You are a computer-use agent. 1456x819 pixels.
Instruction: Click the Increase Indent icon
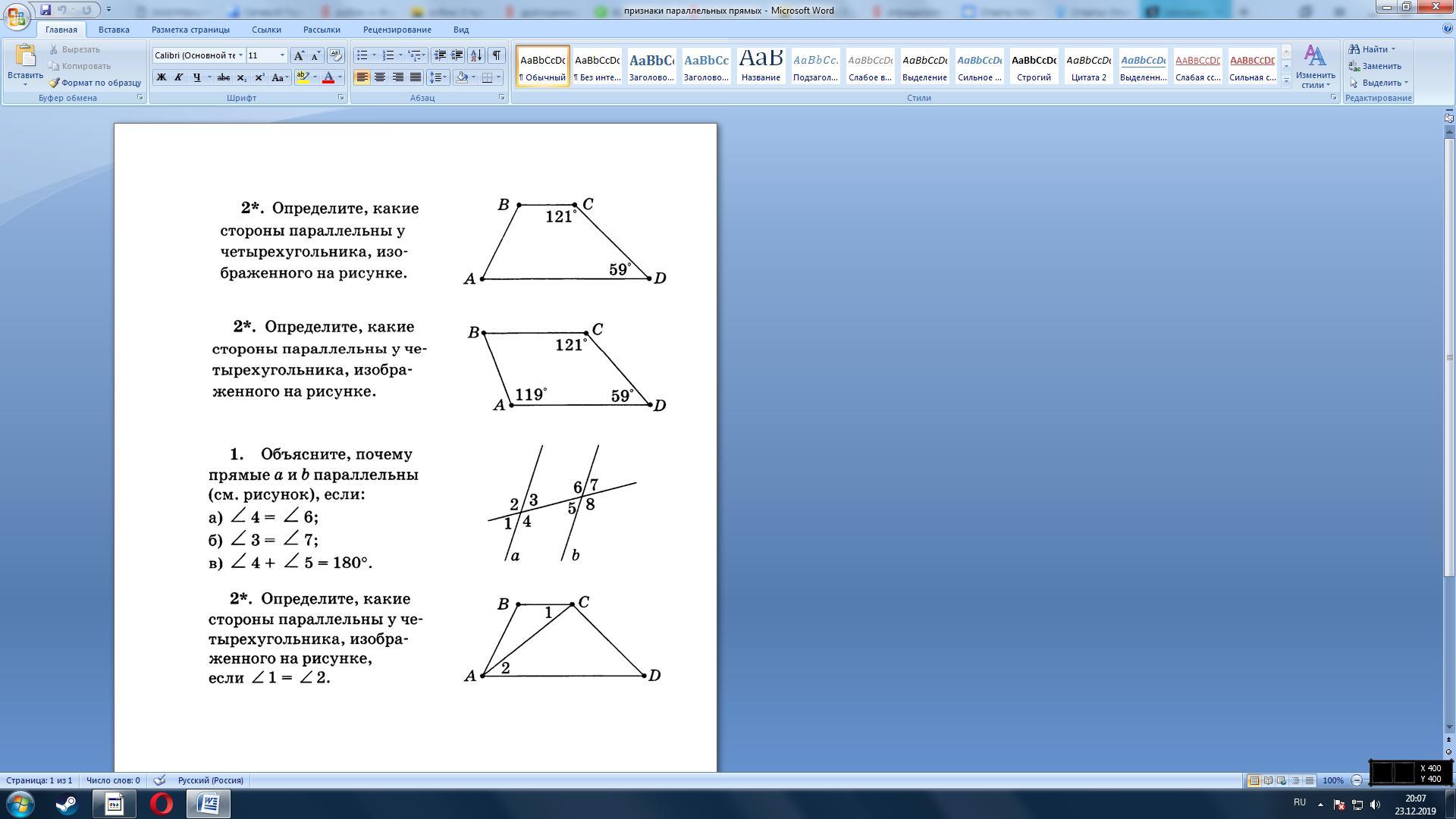pos(457,55)
